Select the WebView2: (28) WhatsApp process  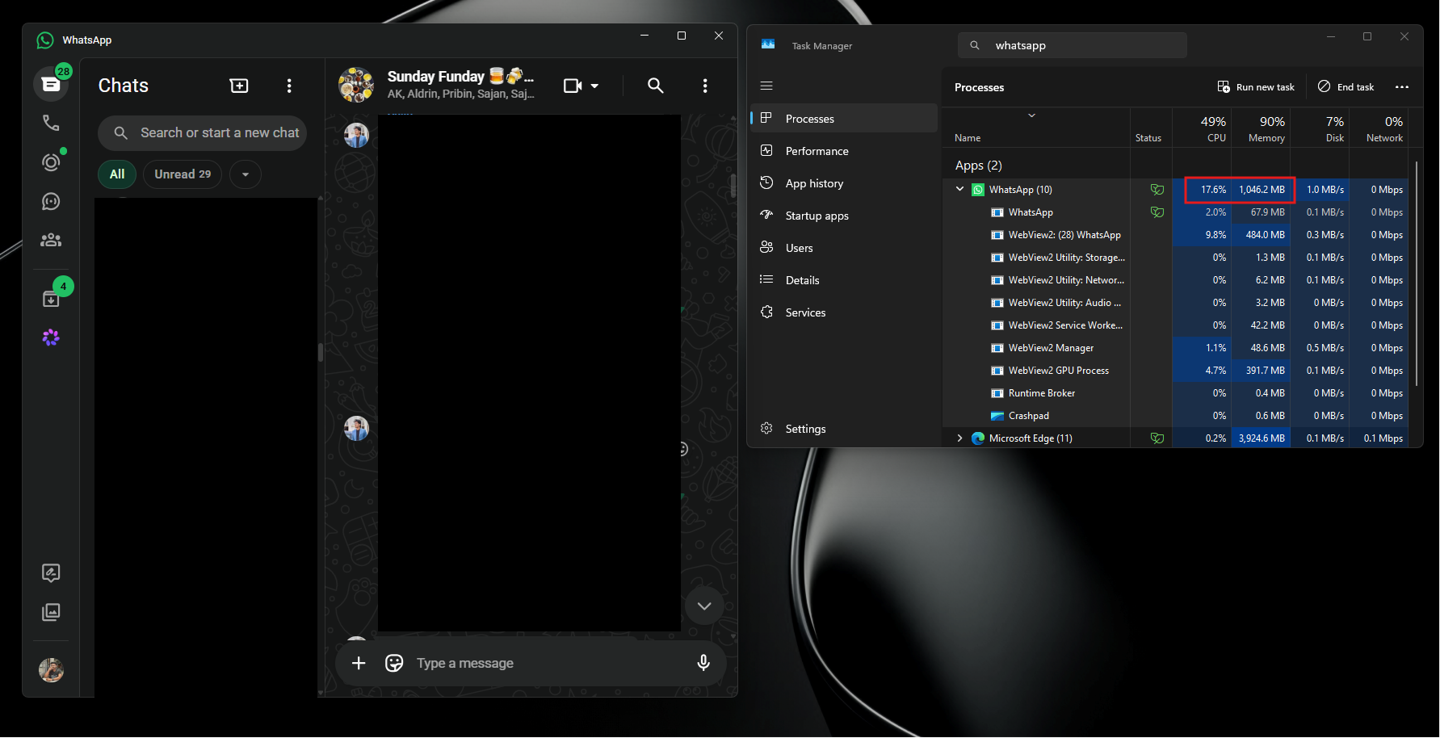tap(1175, 235)
